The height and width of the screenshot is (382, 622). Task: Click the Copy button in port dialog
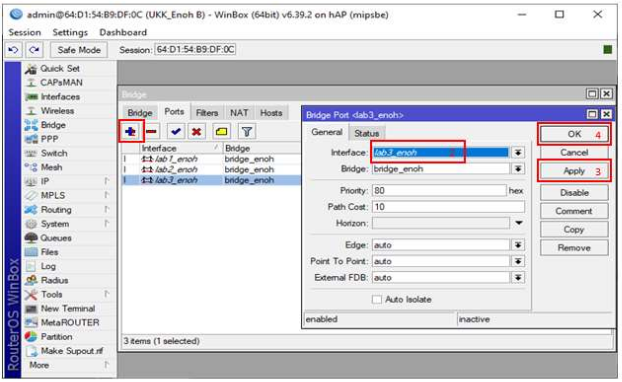pos(574,230)
